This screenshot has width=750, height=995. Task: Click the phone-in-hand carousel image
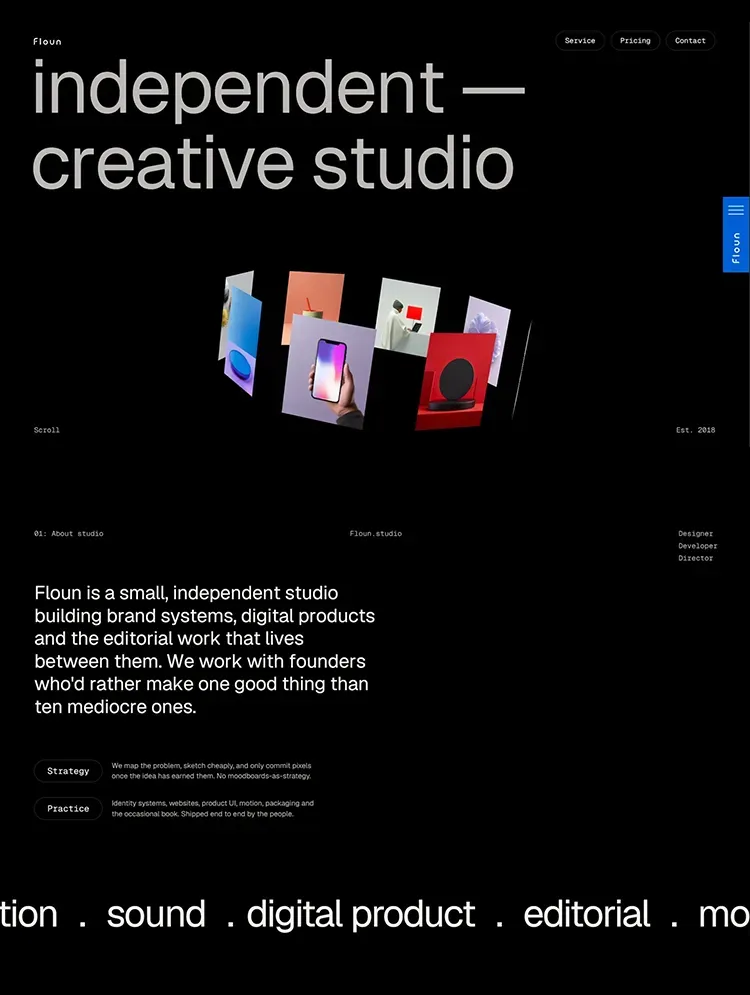point(329,371)
